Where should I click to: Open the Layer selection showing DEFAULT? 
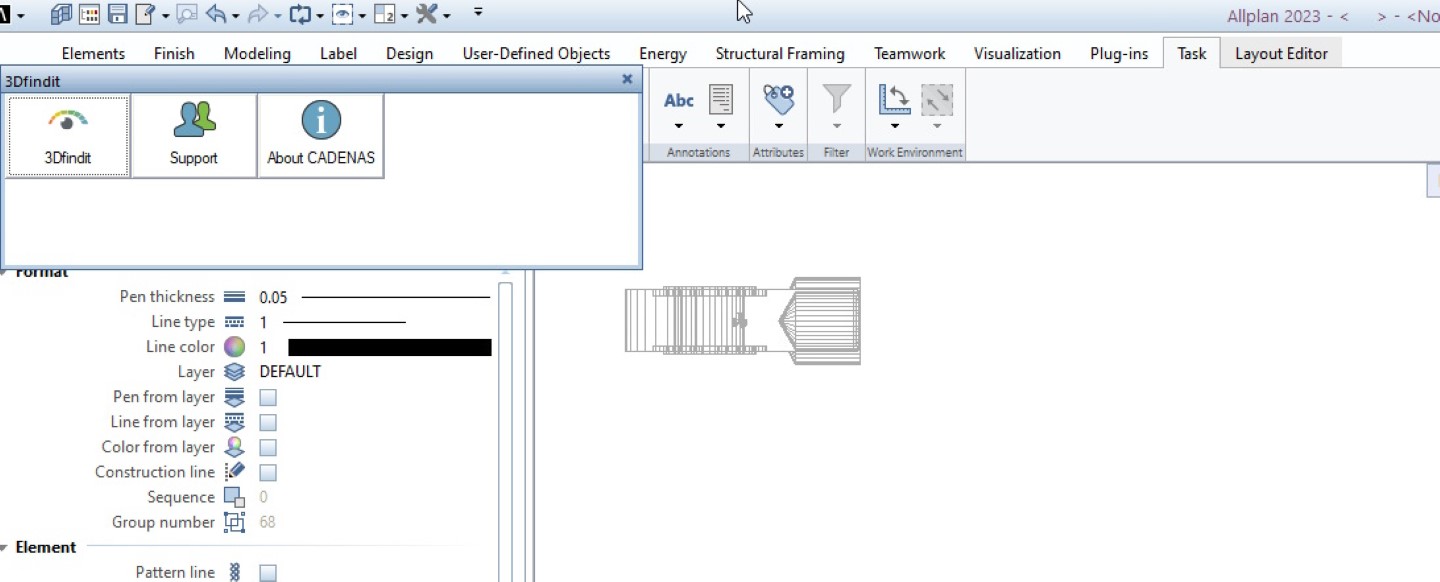(x=291, y=371)
